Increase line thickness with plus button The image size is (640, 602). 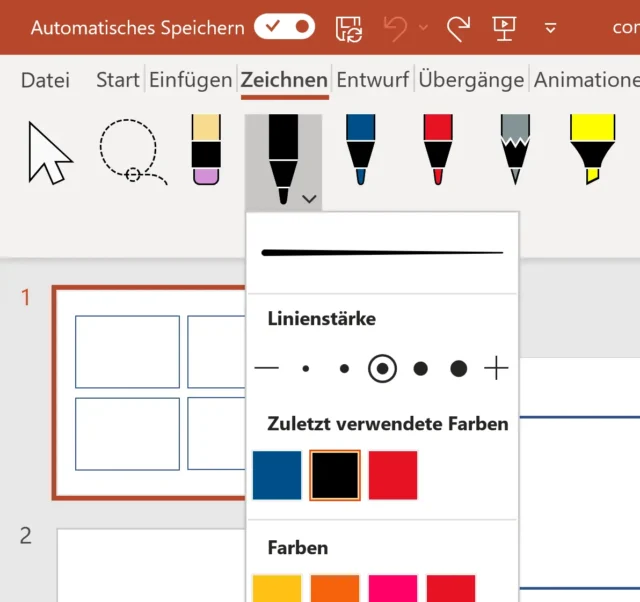click(x=496, y=369)
